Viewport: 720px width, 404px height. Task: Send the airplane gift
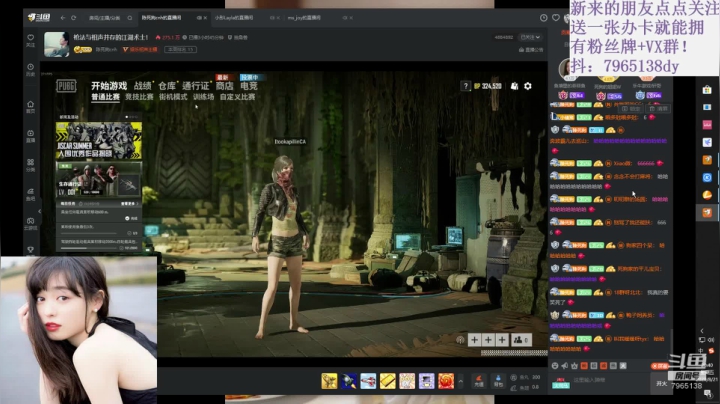point(368,381)
